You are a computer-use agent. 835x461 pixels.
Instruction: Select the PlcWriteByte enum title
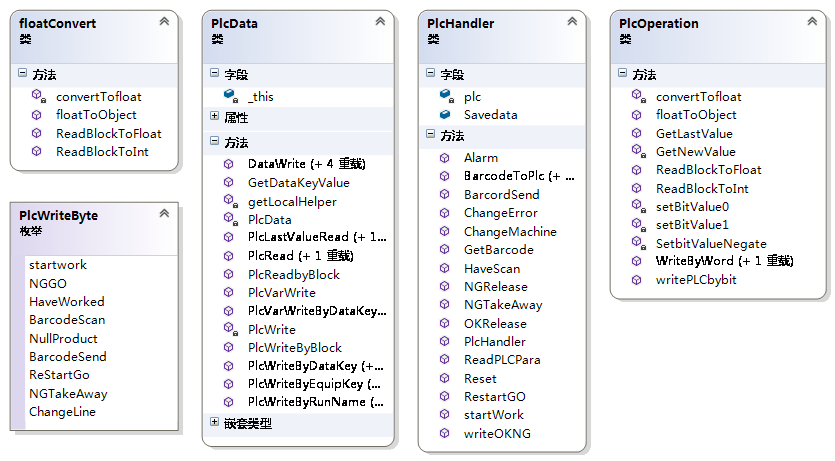pos(58,215)
